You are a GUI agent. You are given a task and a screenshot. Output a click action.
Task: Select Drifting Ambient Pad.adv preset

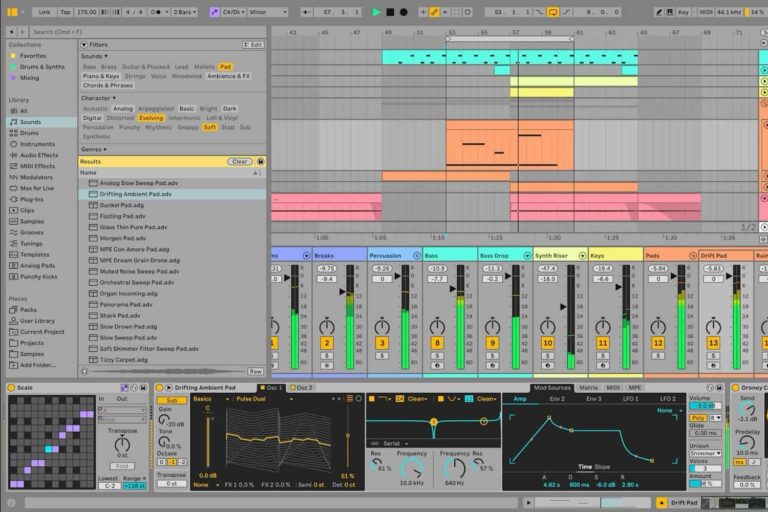tap(135, 194)
